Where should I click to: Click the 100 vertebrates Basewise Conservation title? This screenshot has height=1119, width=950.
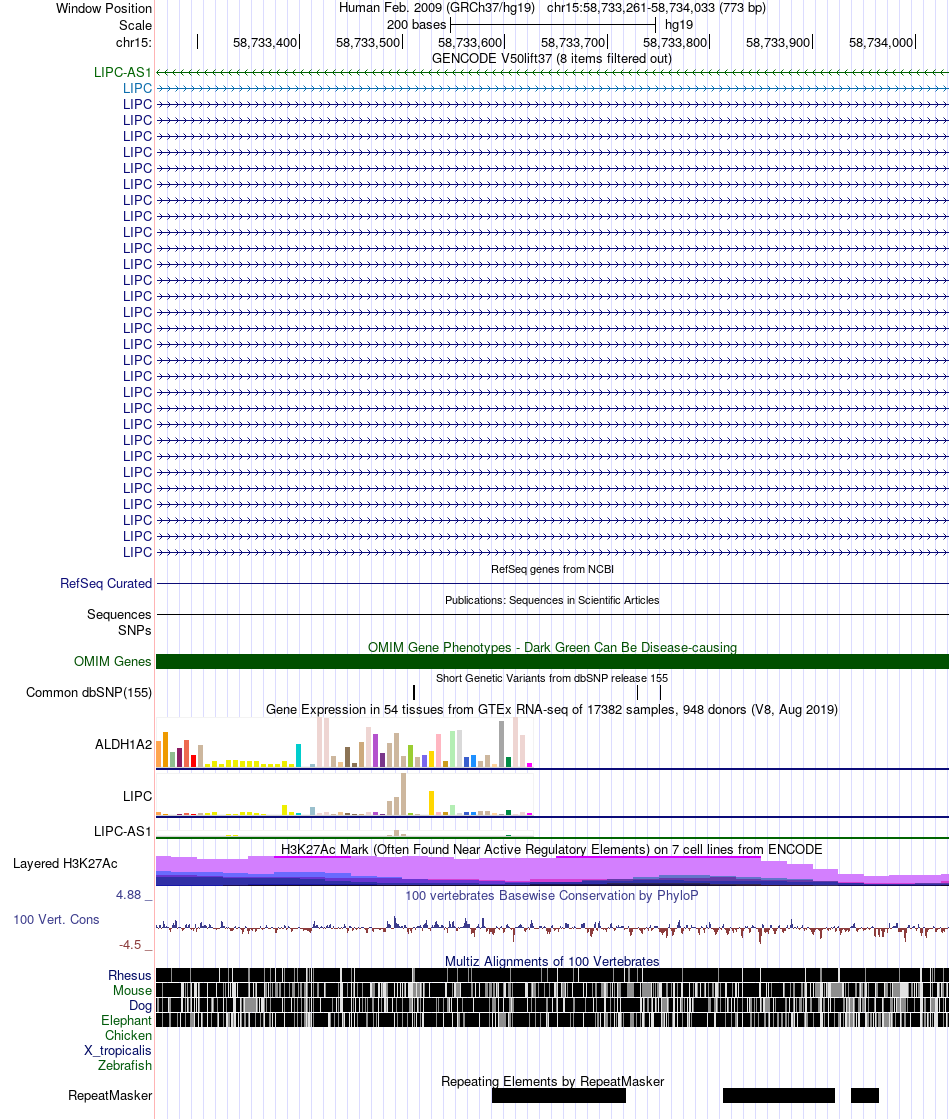pyautogui.click(x=552, y=896)
